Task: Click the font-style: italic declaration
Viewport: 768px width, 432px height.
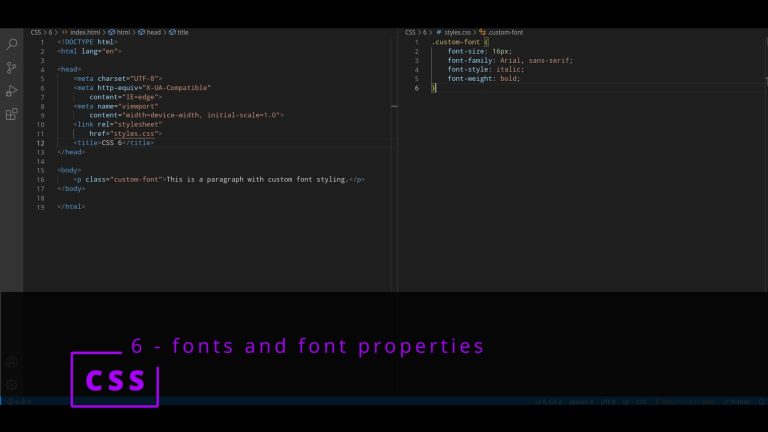Action: click(x=486, y=70)
